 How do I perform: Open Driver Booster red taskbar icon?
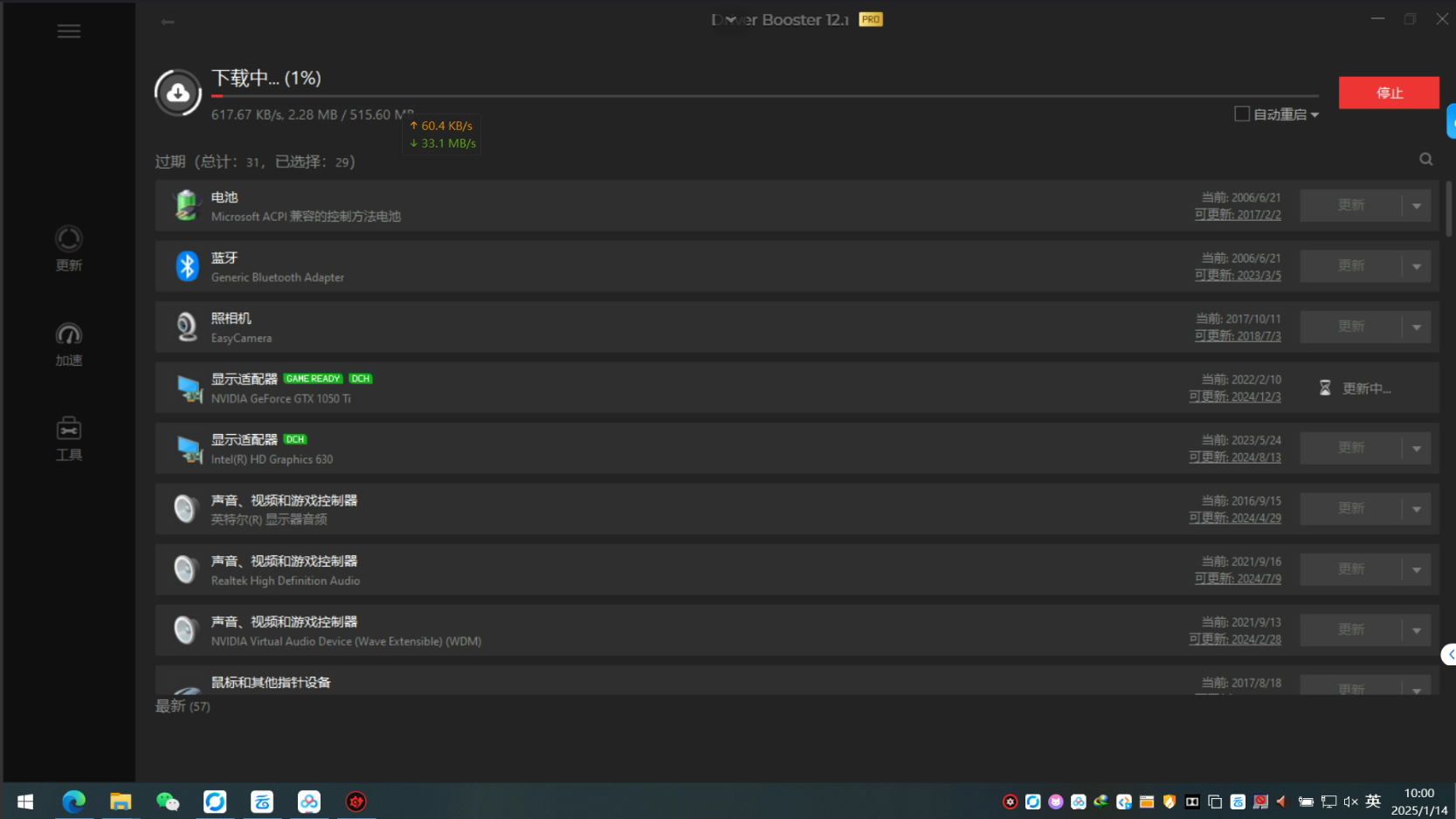[x=356, y=801]
